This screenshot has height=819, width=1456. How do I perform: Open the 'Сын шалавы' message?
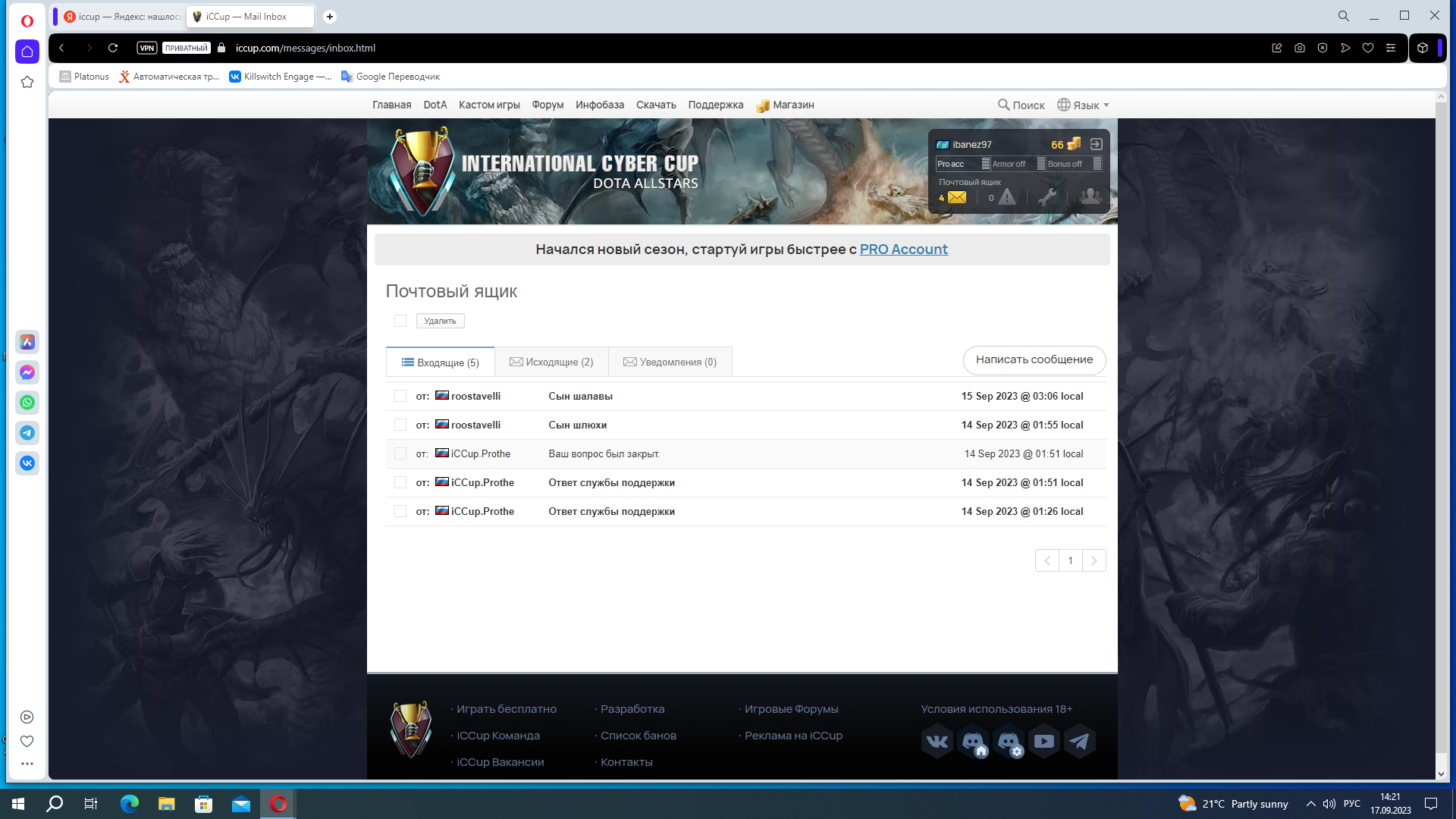point(580,396)
